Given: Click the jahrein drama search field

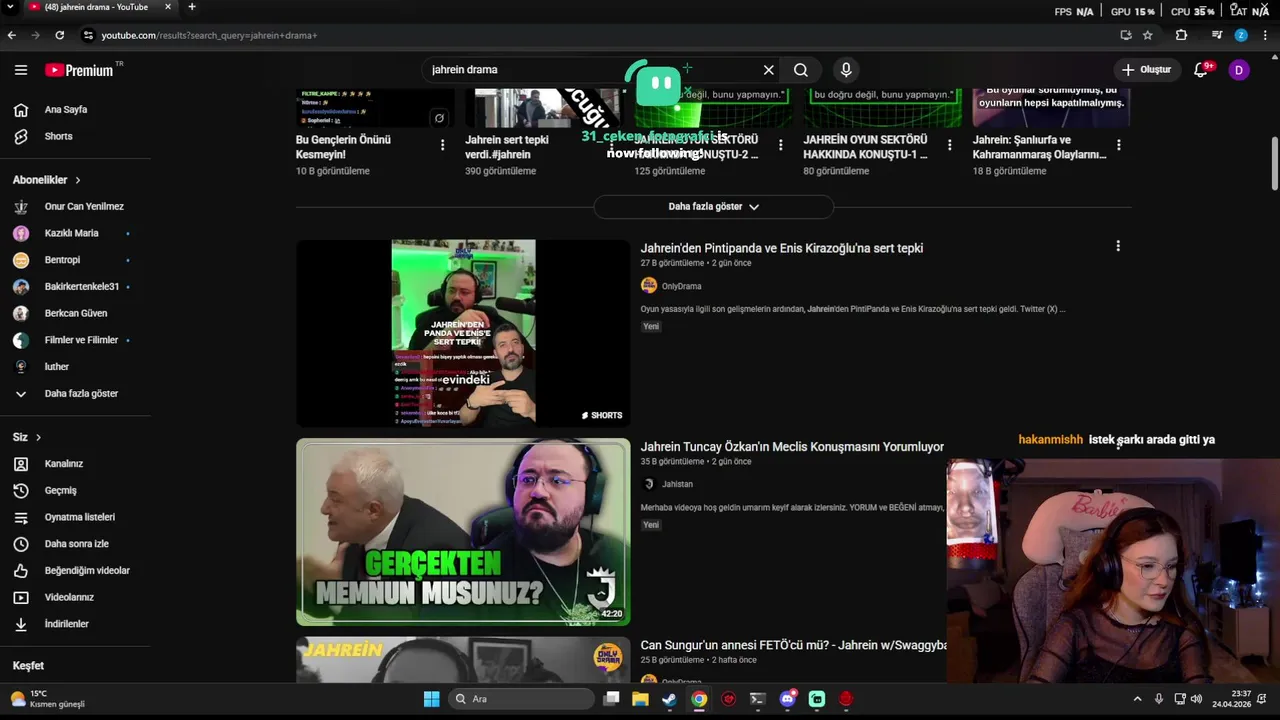Looking at the screenshot, I should pyautogui.click(x=590, y=70).
